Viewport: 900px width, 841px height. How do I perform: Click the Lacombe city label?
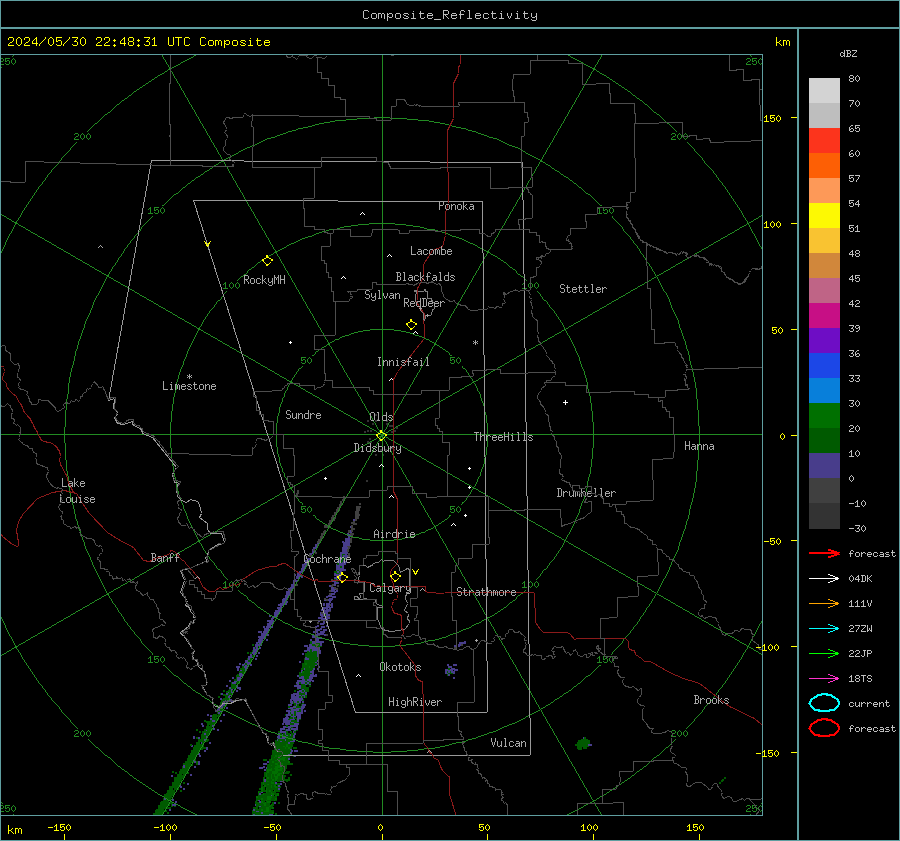(431, 251)
